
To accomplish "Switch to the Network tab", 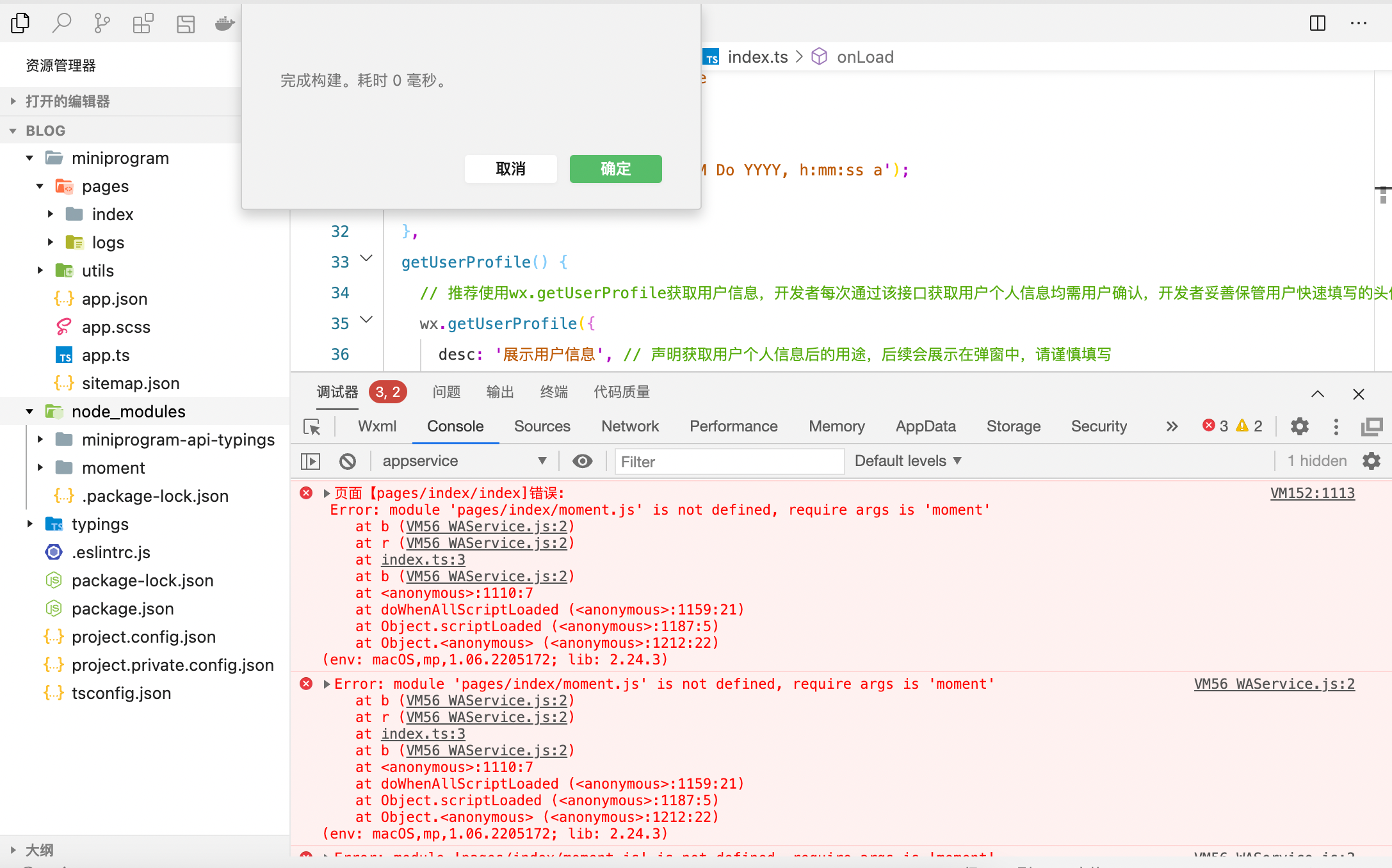I will click(x=629, y=426).
